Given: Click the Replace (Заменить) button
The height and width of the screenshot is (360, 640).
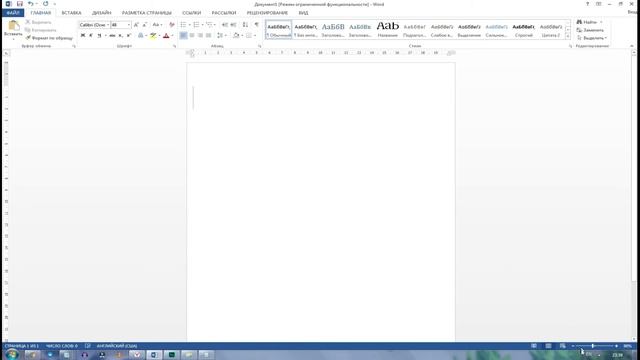Looking at the screenshot, I should (590, 30).
